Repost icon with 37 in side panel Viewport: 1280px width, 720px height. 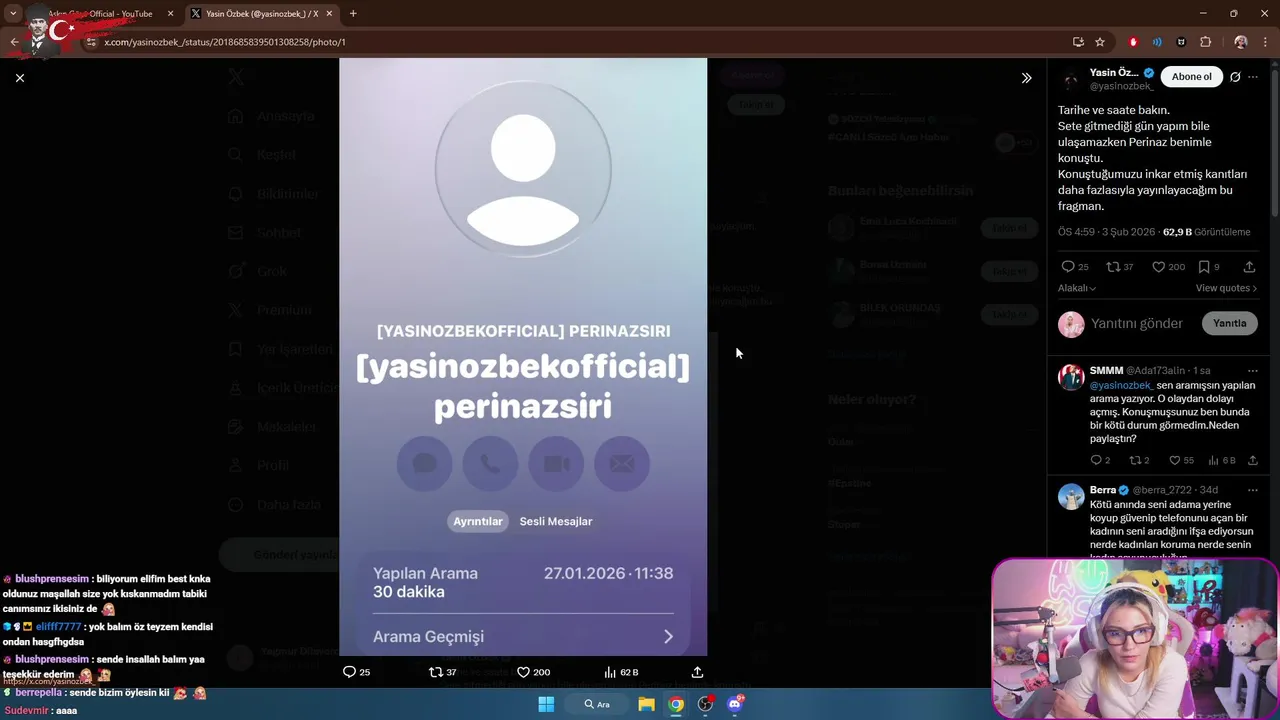pyautogui.click(x=1113, y=267)
